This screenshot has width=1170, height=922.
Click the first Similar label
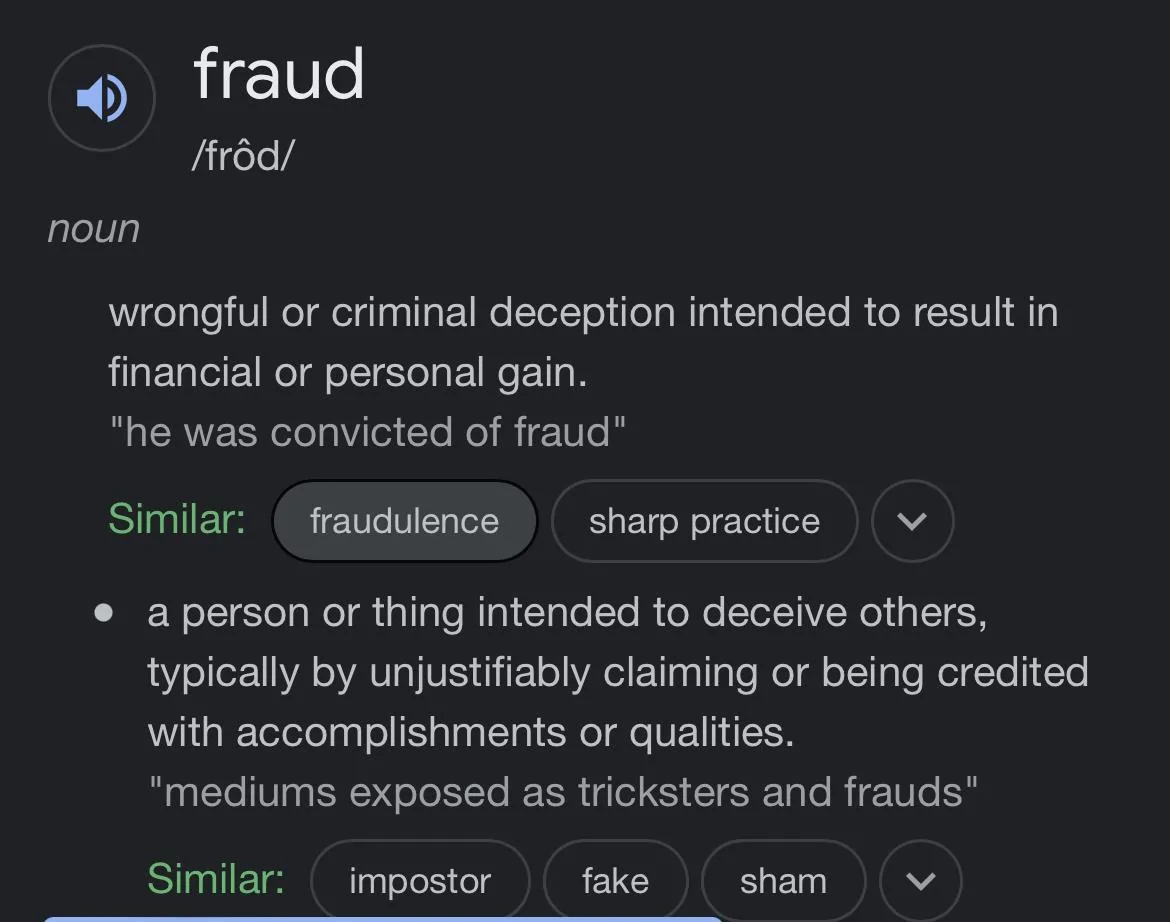[x=177, y=518]
